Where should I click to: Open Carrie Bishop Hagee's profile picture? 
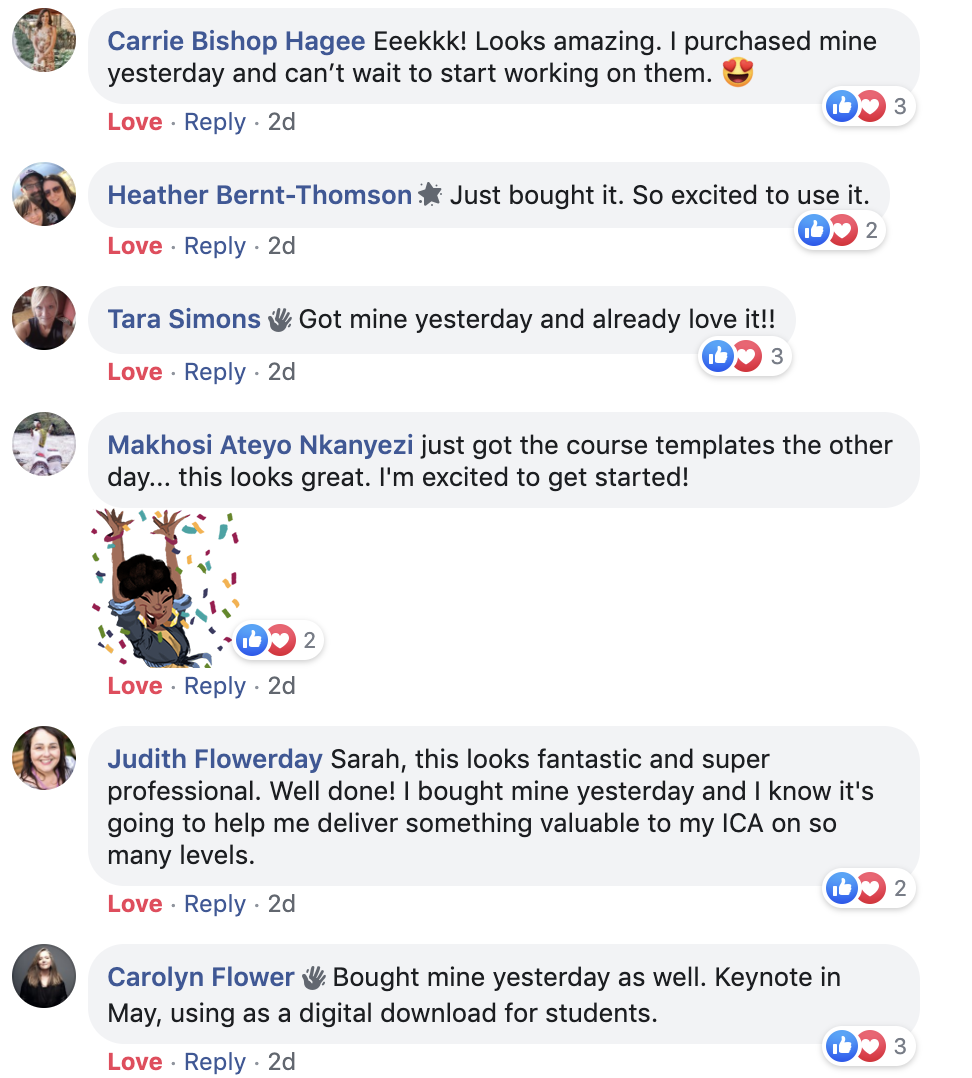[x=44, y=40]
